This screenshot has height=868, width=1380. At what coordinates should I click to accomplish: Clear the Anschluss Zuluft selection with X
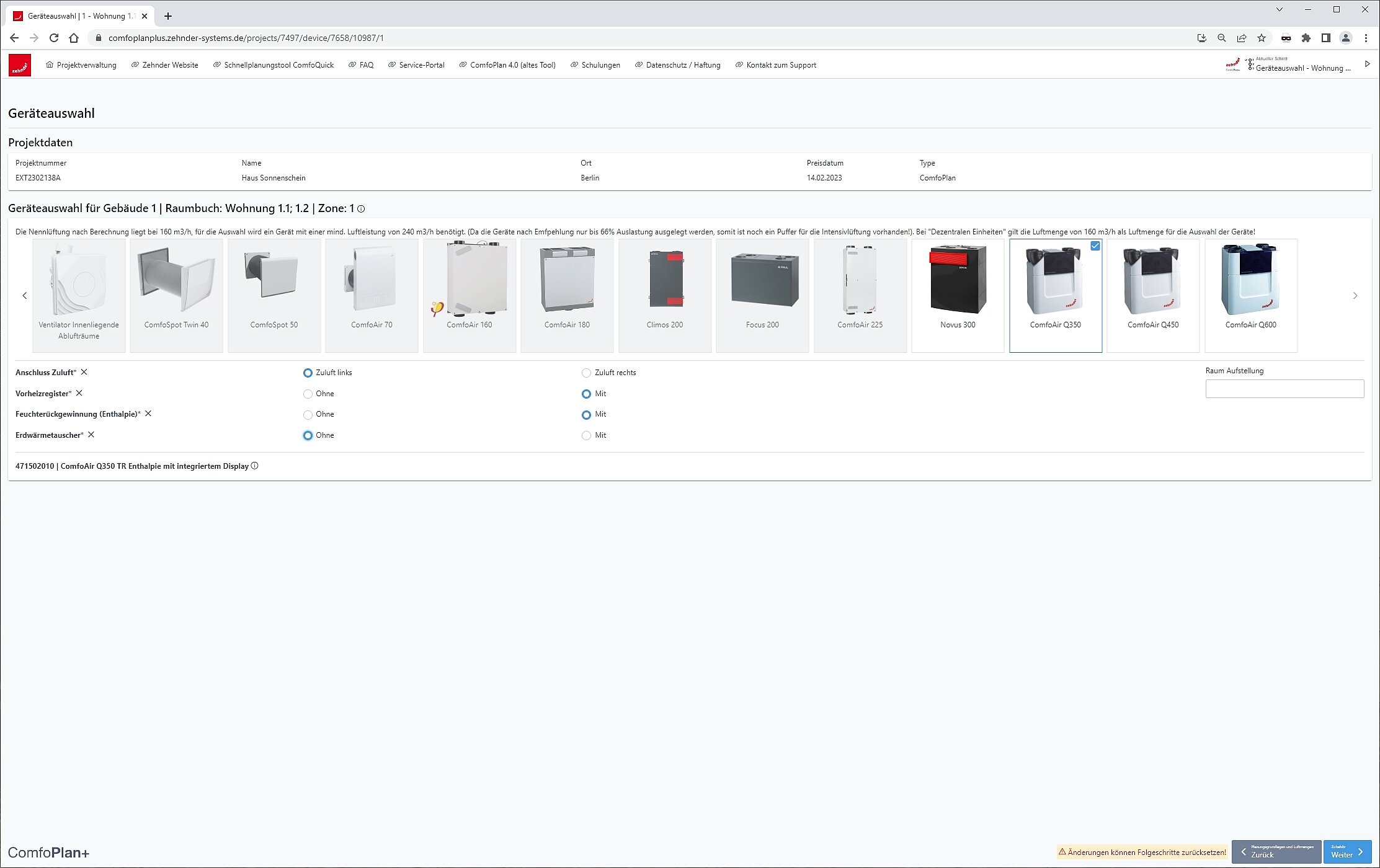point(84,372)
